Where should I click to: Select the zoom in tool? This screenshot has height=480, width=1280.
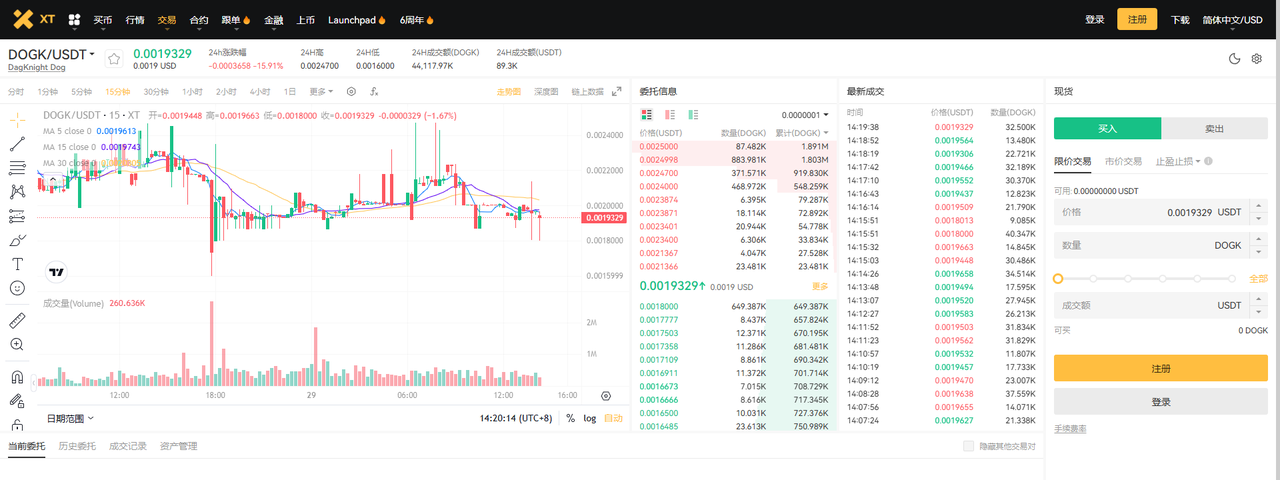[x=17, y=344]
